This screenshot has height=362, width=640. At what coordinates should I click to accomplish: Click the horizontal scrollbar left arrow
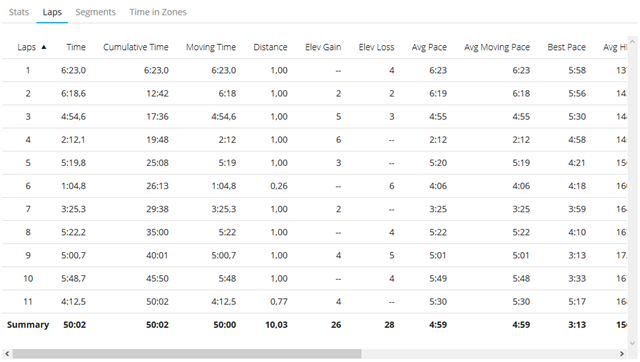(x=7, y=353)
